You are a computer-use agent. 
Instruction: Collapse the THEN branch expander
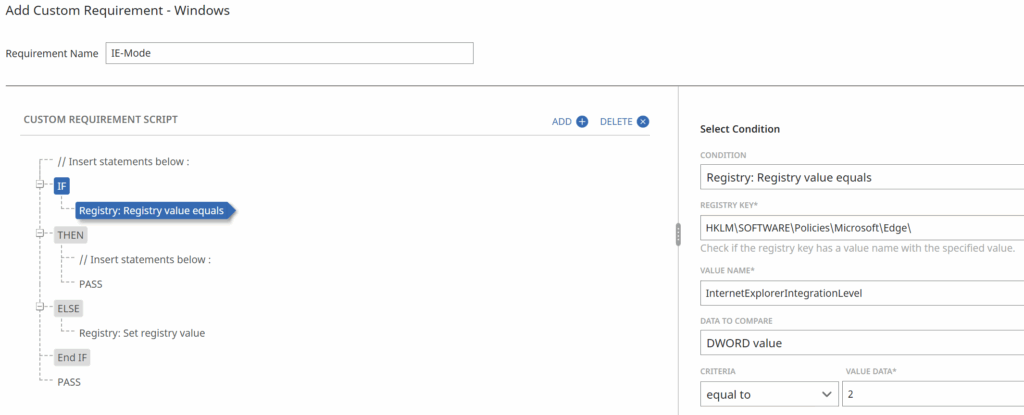pyautogui.click(x=40, y=235)
